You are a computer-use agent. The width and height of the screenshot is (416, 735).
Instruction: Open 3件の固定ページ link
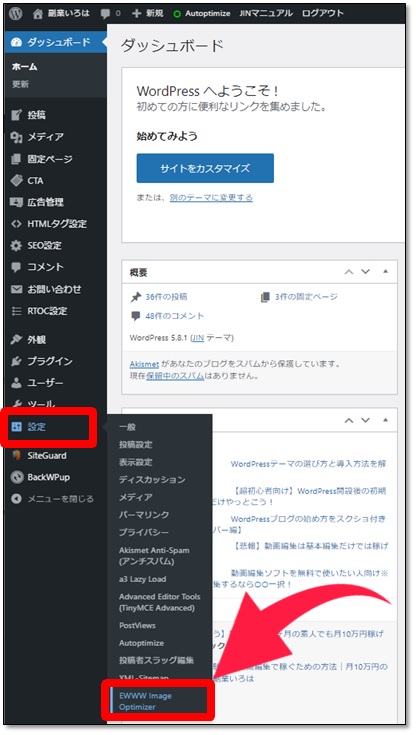click(306, 297)
